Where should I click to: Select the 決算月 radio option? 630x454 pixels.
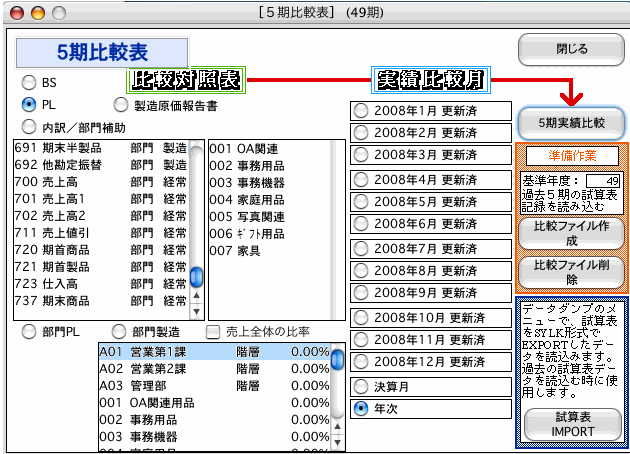click(x=361, y=386)
